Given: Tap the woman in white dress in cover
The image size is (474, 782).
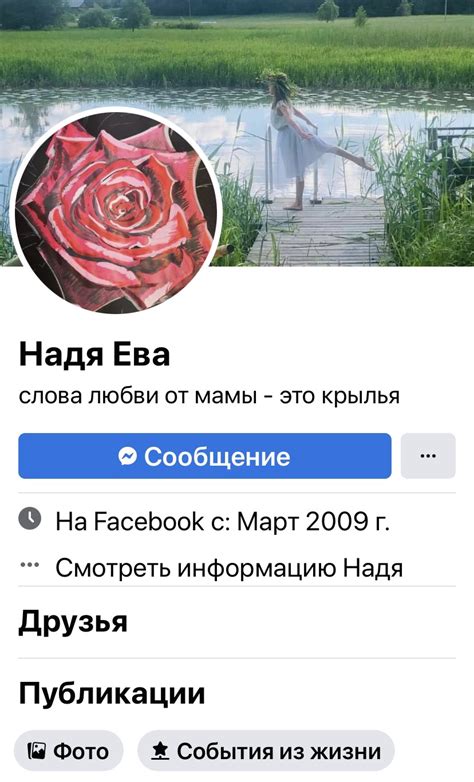Looking at the screenshot, I should (x=299, y=142).
